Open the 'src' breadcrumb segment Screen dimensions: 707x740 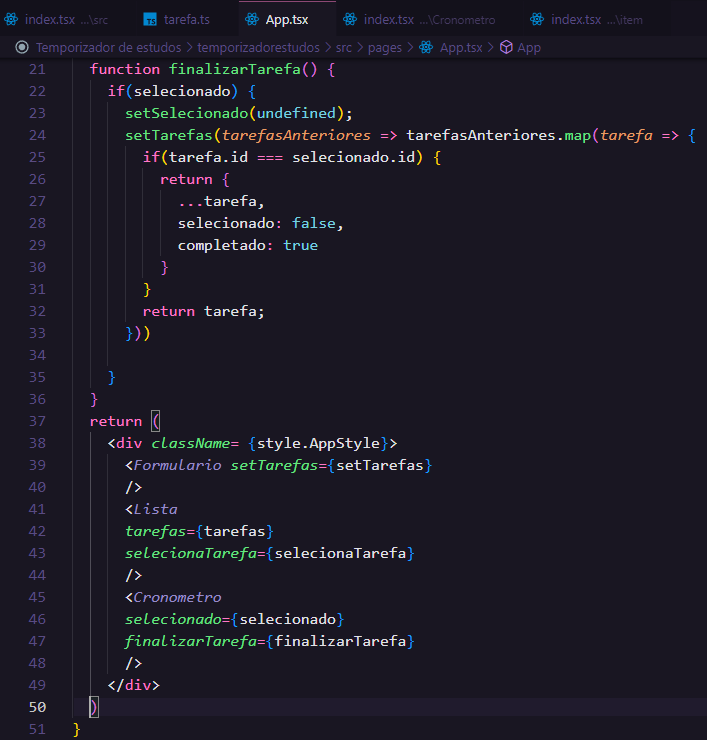pos(344,48)
